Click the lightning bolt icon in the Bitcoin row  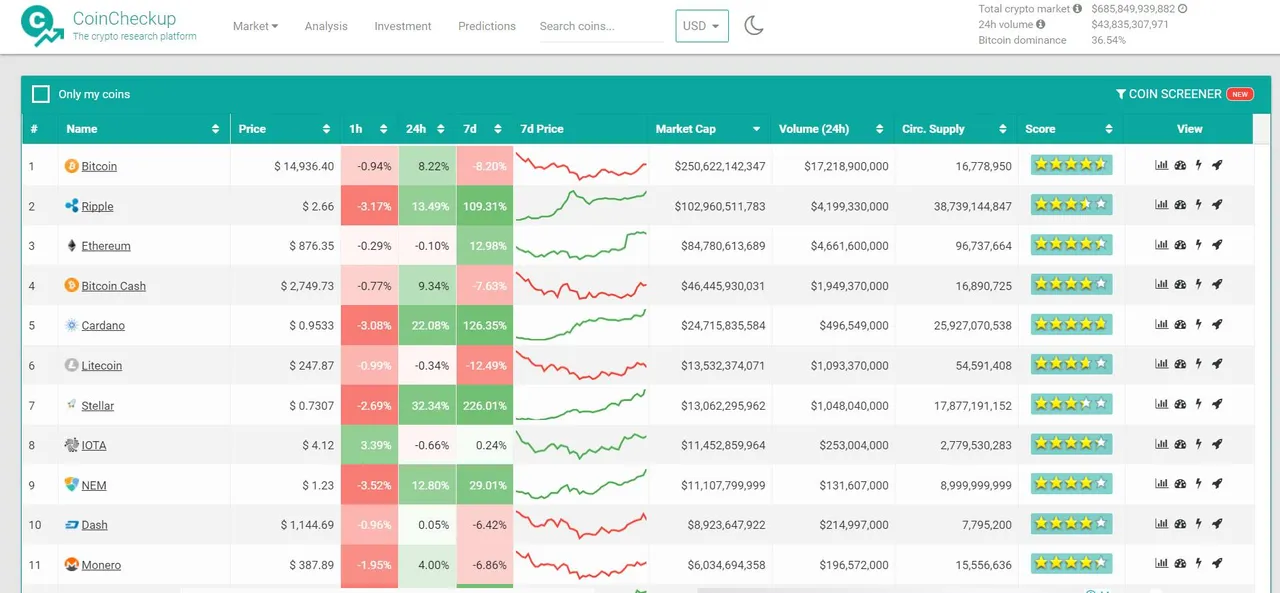[1198, 165]
